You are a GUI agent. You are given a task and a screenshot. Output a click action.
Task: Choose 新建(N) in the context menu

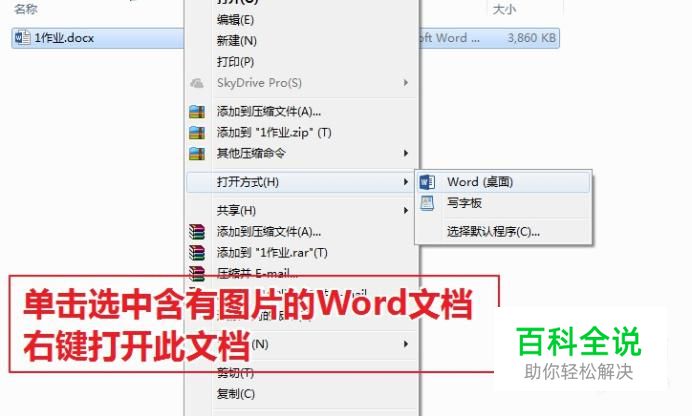(x=237, y=41)
